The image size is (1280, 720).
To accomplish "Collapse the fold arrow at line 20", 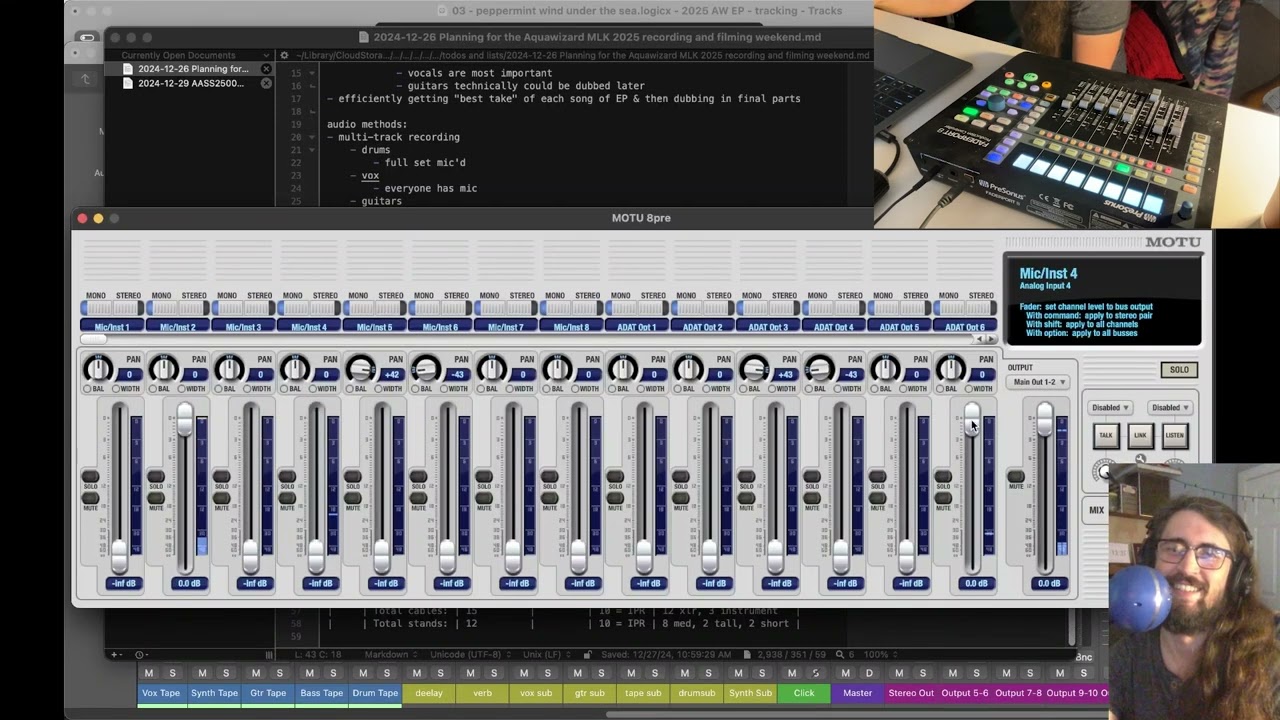I will 312,137.
